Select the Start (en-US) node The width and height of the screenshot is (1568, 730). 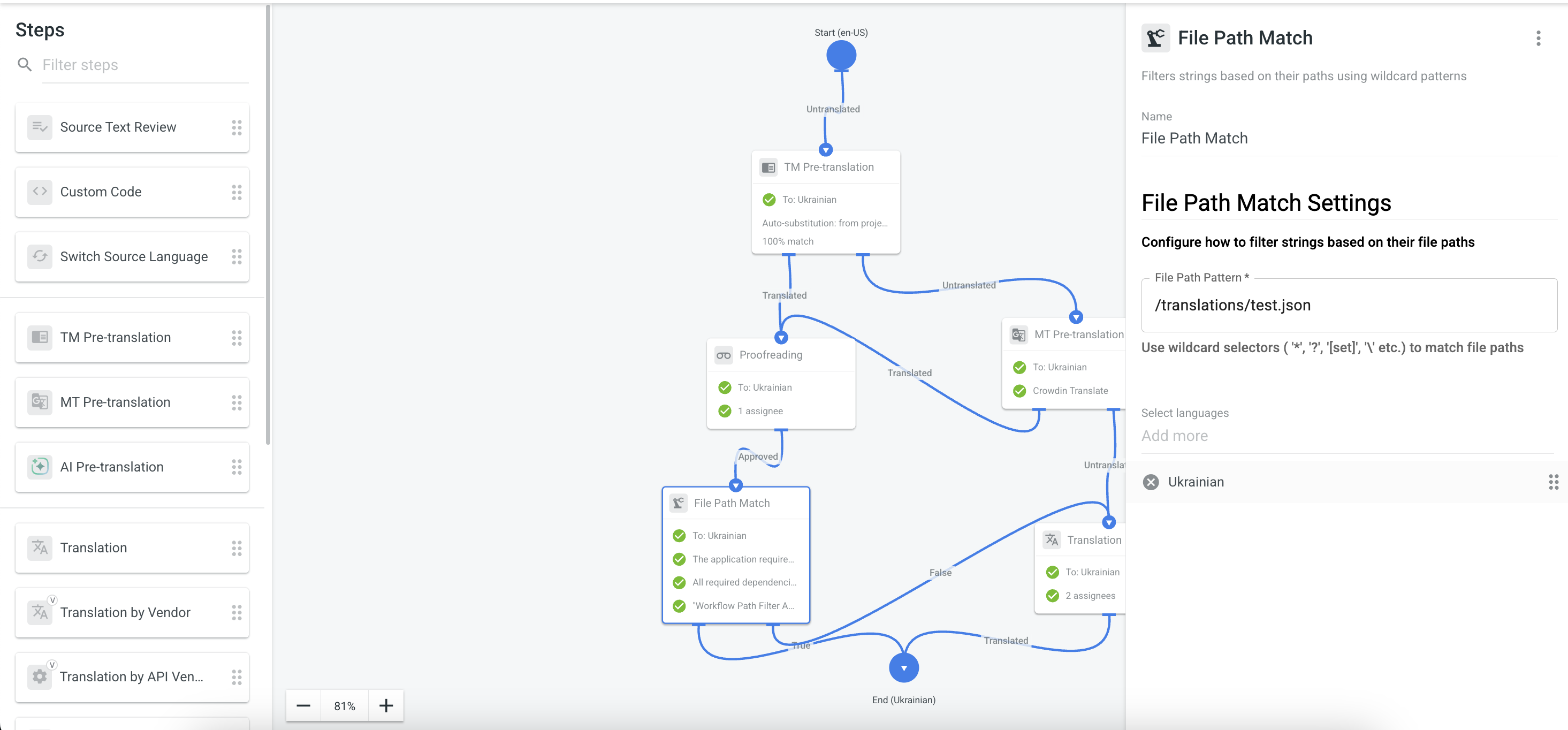841,56
